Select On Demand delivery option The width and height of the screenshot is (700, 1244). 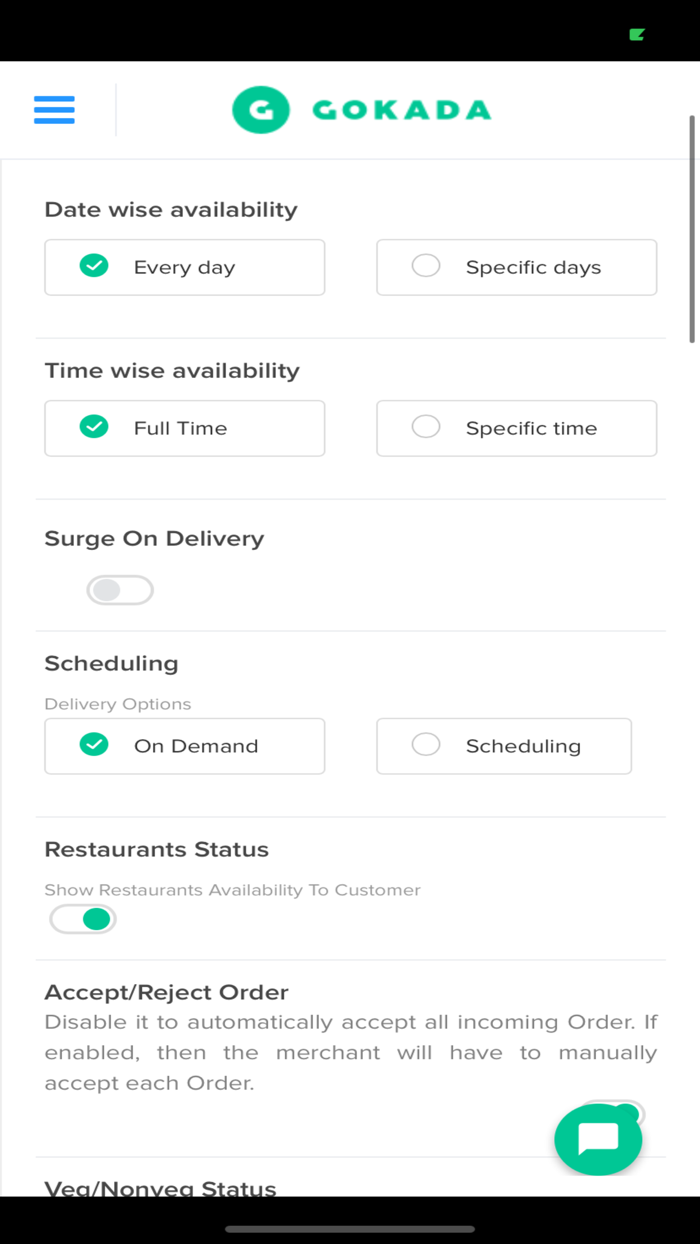tap(185, 746)
